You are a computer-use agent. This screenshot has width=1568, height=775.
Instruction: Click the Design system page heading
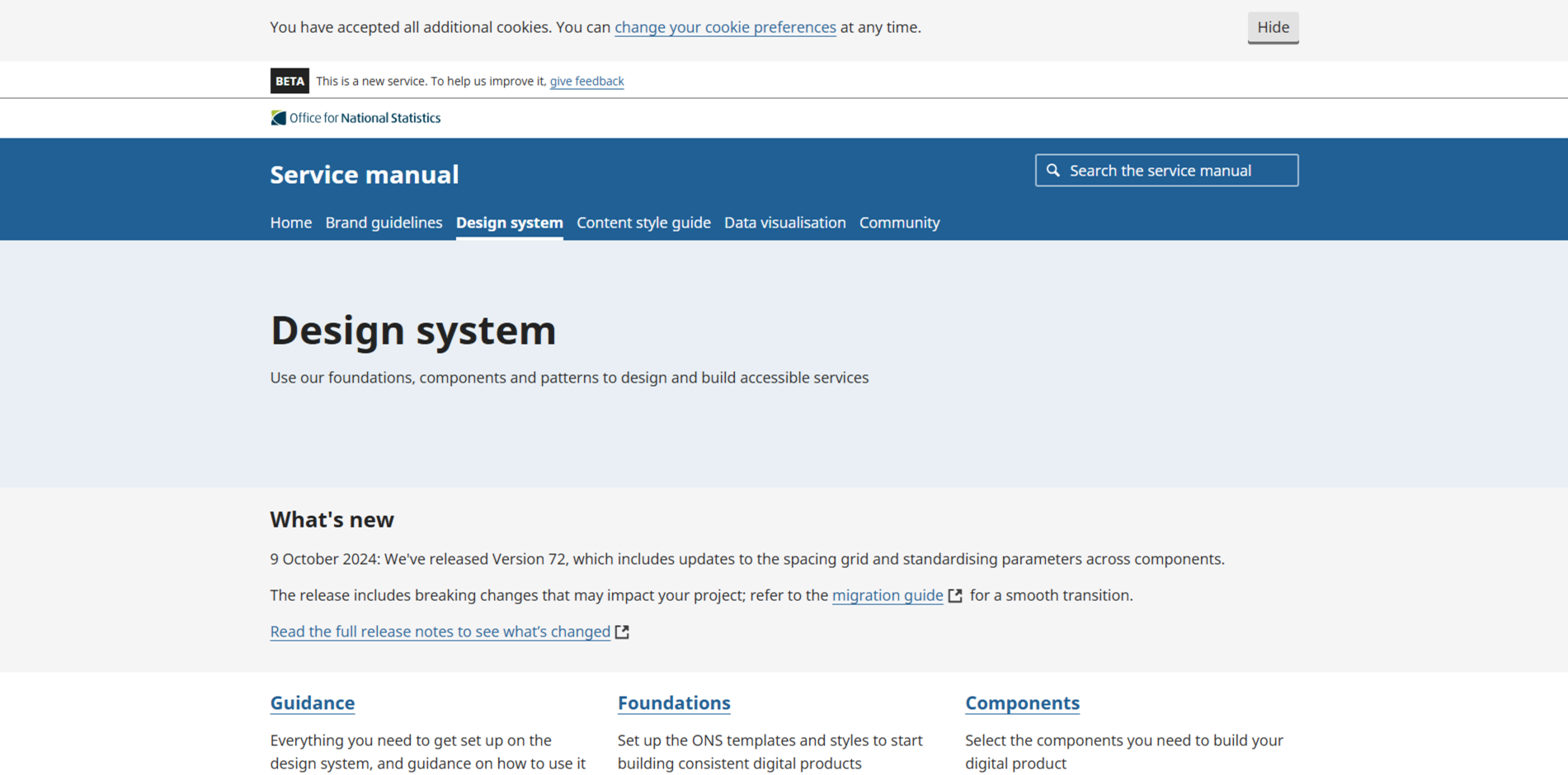pyautogui.click(x=413, y=330)
